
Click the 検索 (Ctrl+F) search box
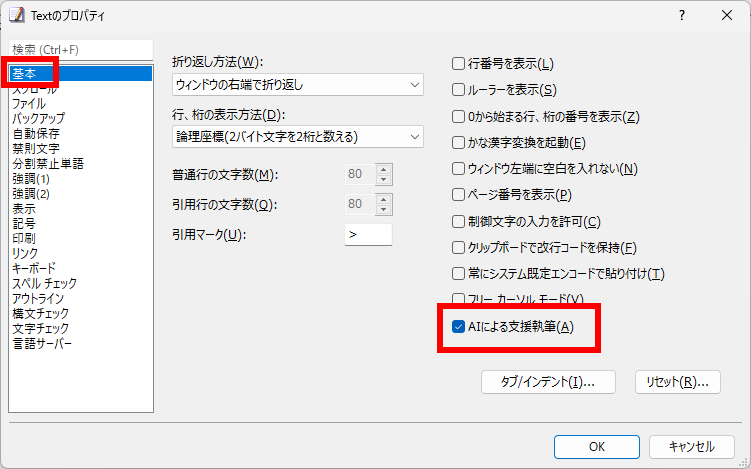coord(80,50)
